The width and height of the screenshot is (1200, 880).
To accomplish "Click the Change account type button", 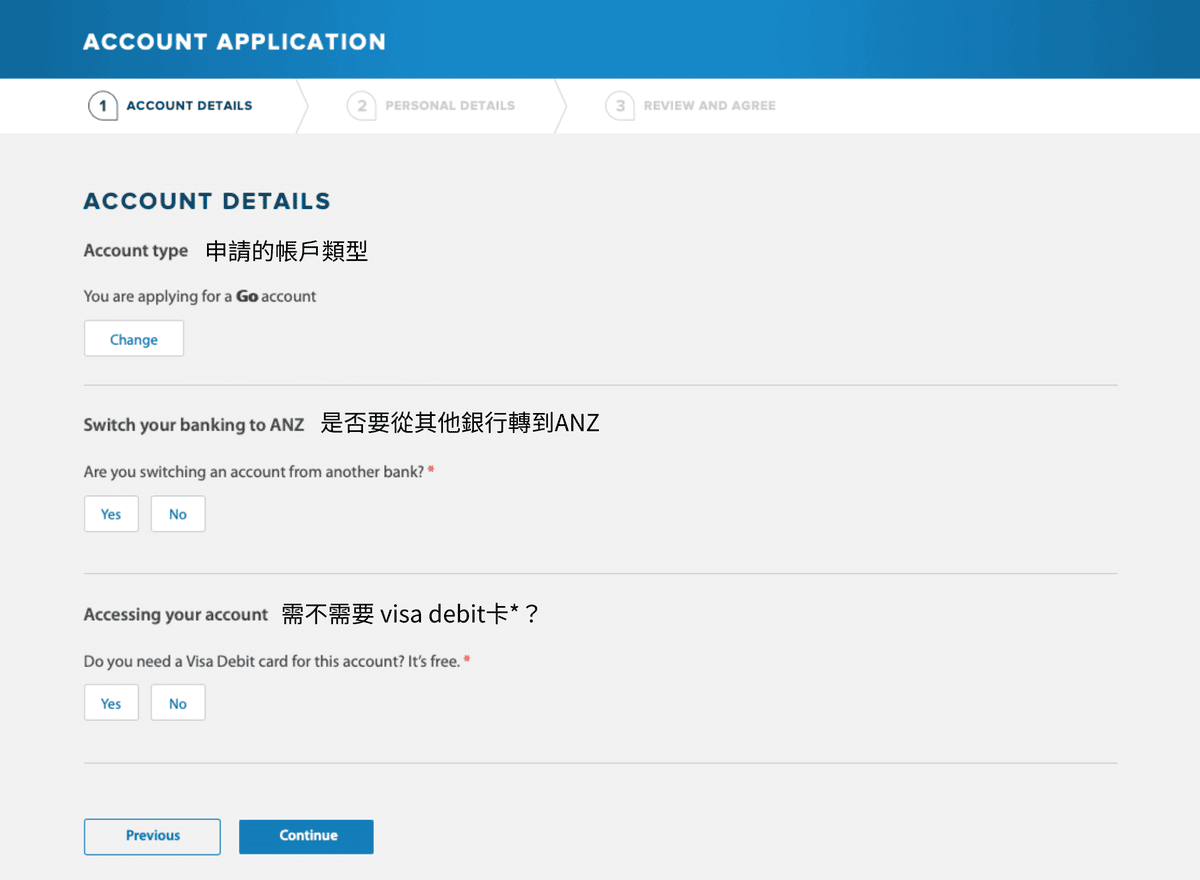I will coord(134,339).
